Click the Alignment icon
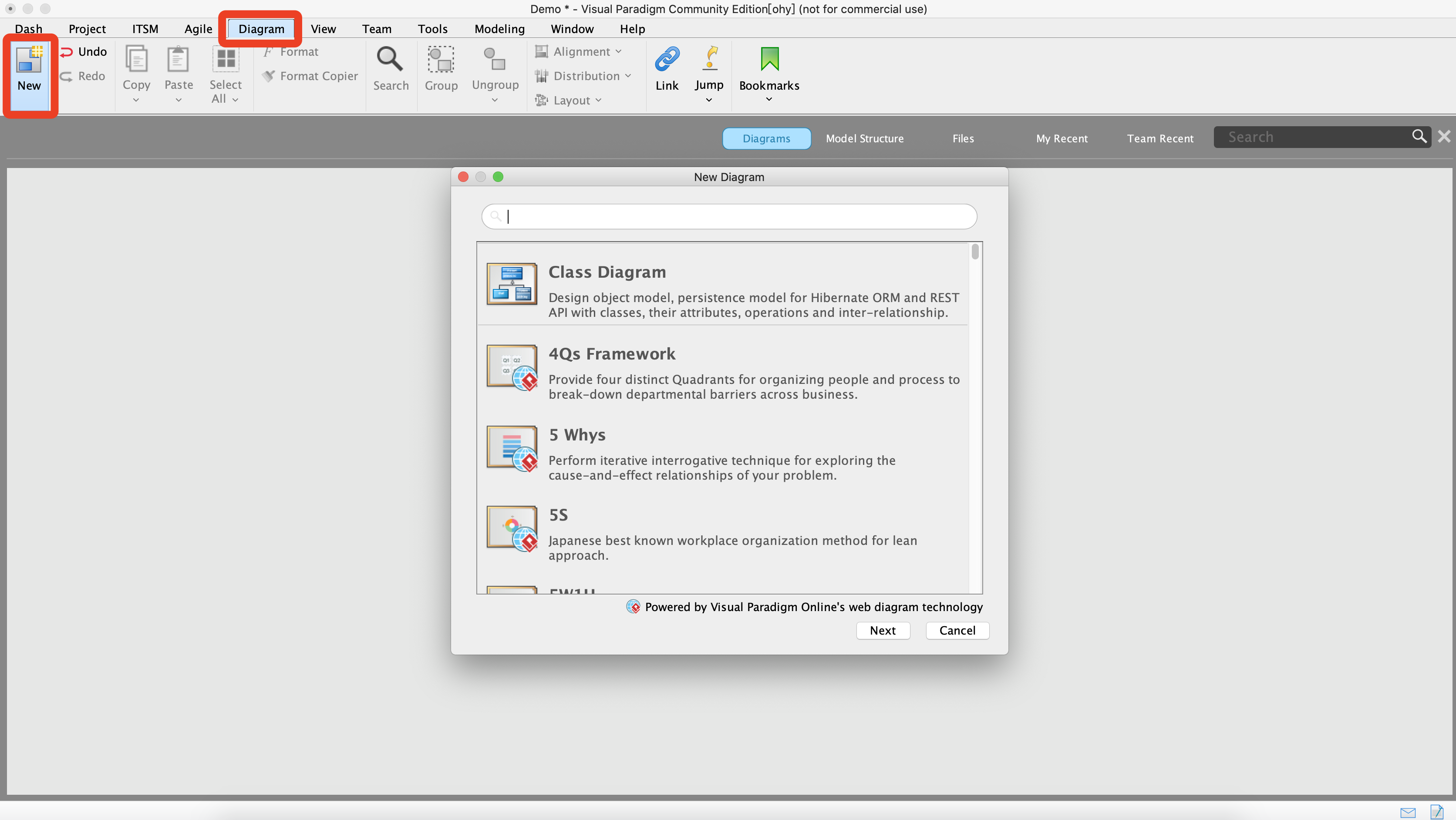Screen dimensions: 1456x820 542,51
